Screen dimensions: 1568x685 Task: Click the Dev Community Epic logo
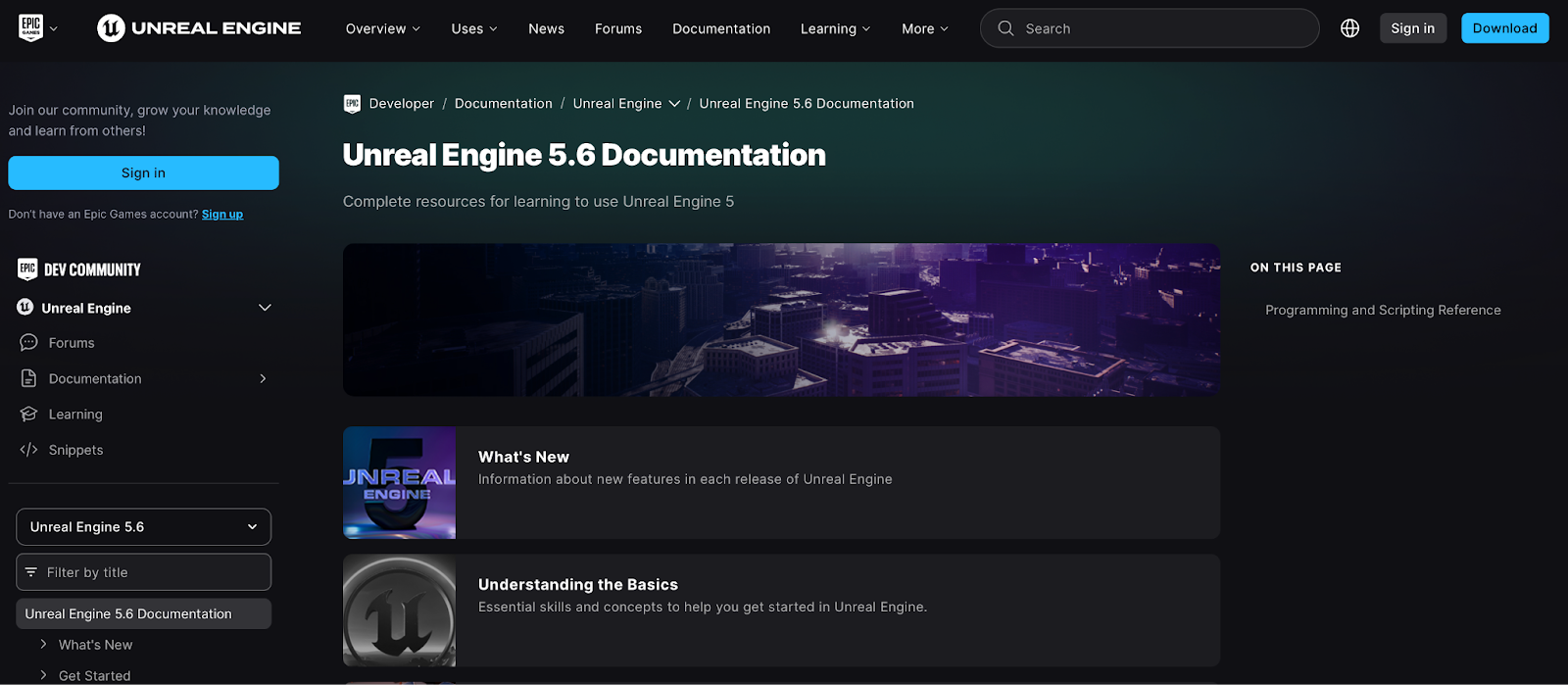(27, 269)
